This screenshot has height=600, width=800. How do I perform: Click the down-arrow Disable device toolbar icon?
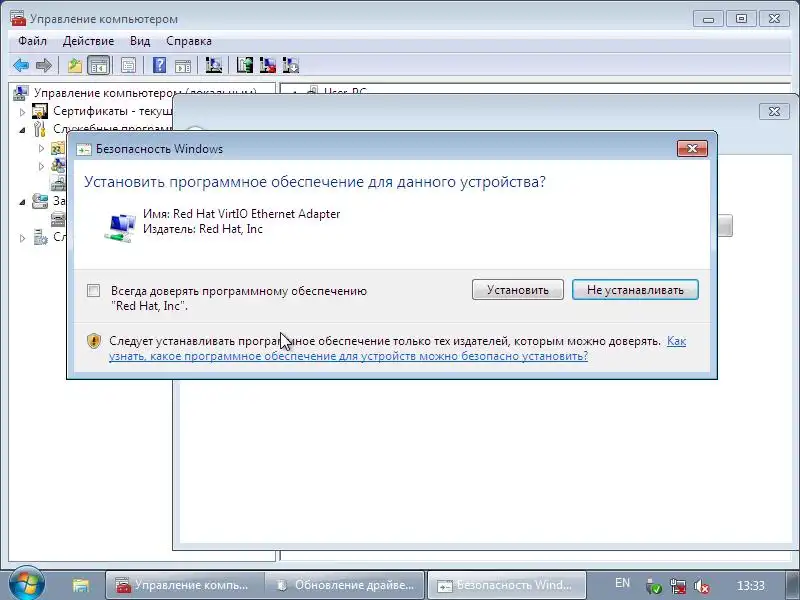point(290,65)
